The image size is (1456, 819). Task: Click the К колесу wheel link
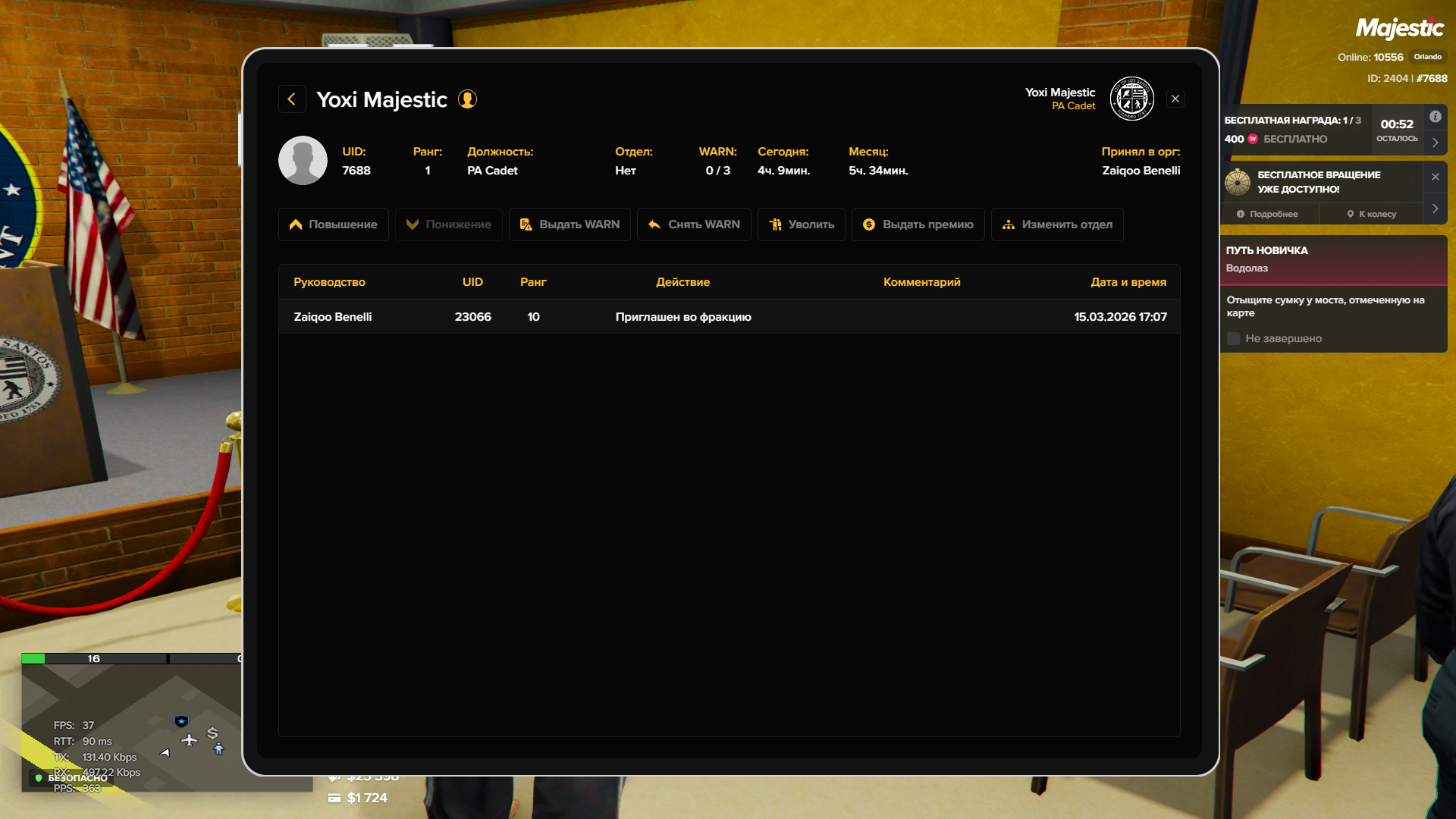click(x=1371, y=214)
